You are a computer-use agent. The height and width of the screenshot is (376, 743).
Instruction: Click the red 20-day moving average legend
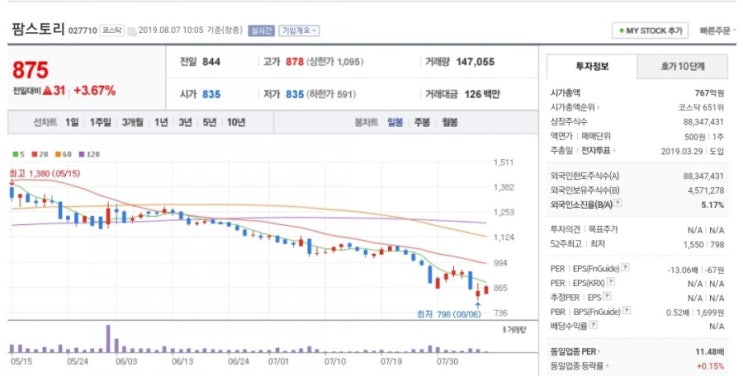tap(40, 154)
